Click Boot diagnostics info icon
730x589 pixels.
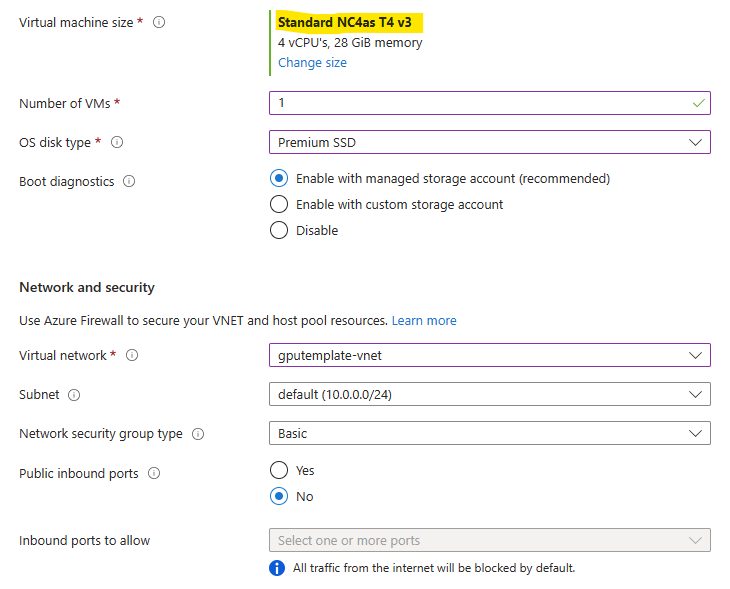click(129, 181)
